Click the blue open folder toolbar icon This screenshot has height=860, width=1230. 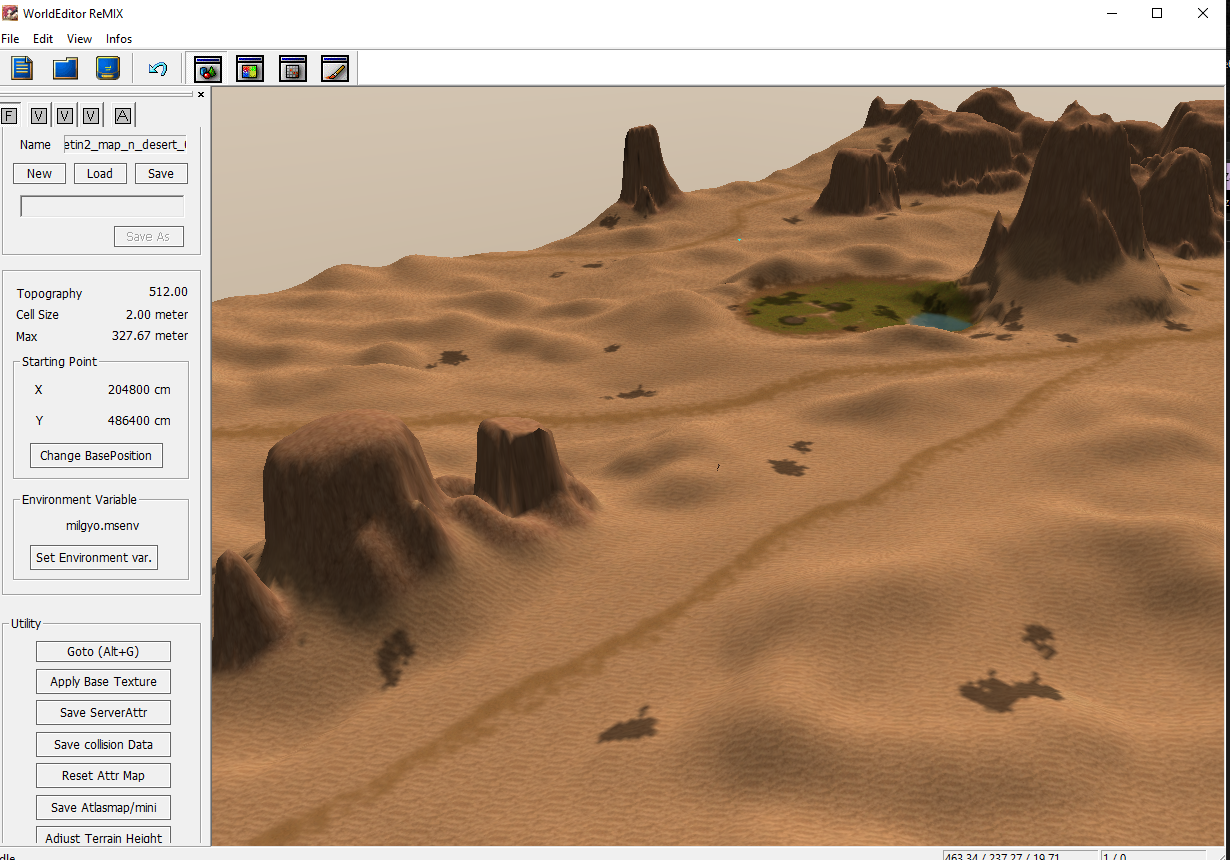point(65,68)
